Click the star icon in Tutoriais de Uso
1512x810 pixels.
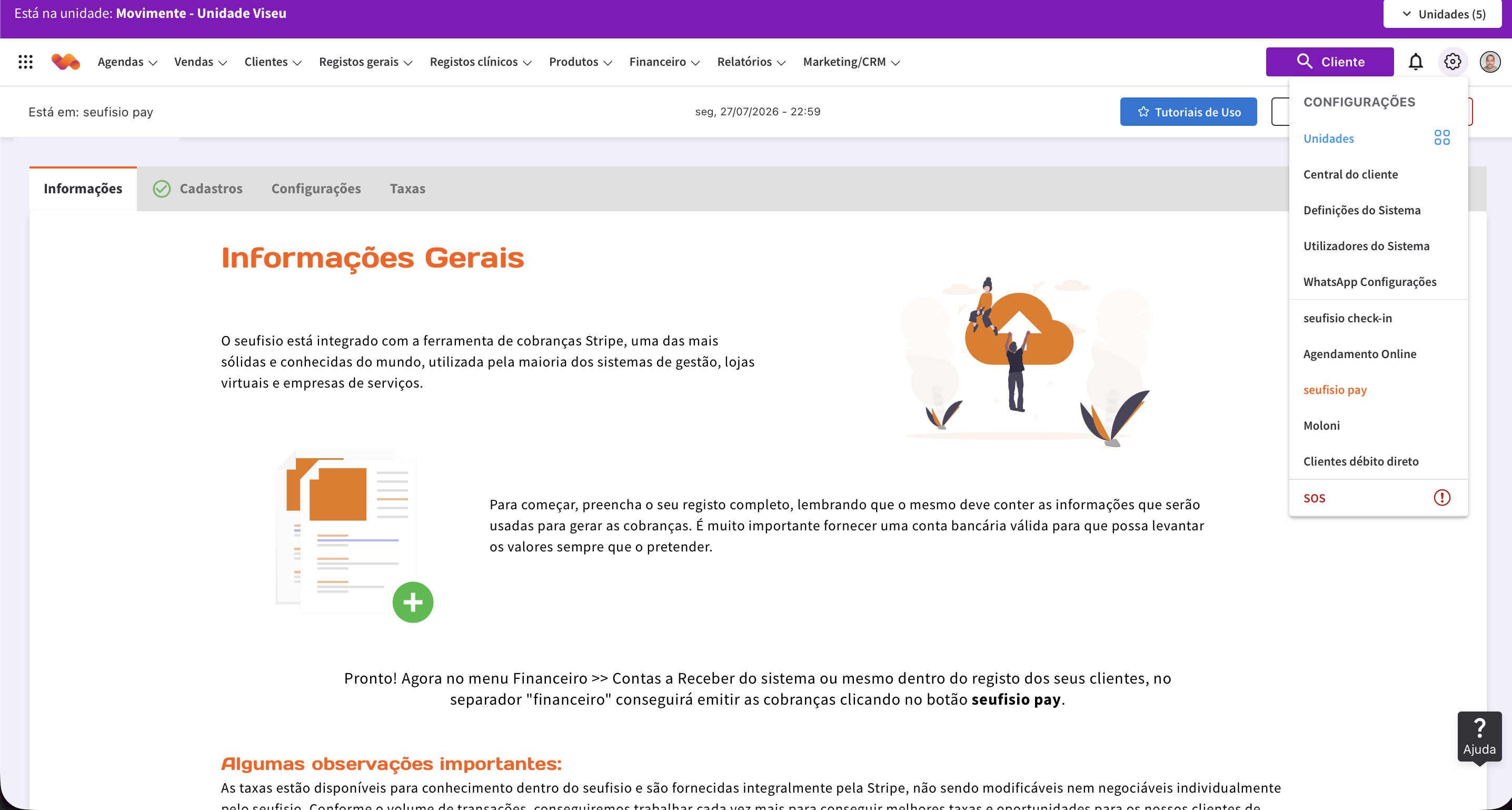click(1143, 112)
